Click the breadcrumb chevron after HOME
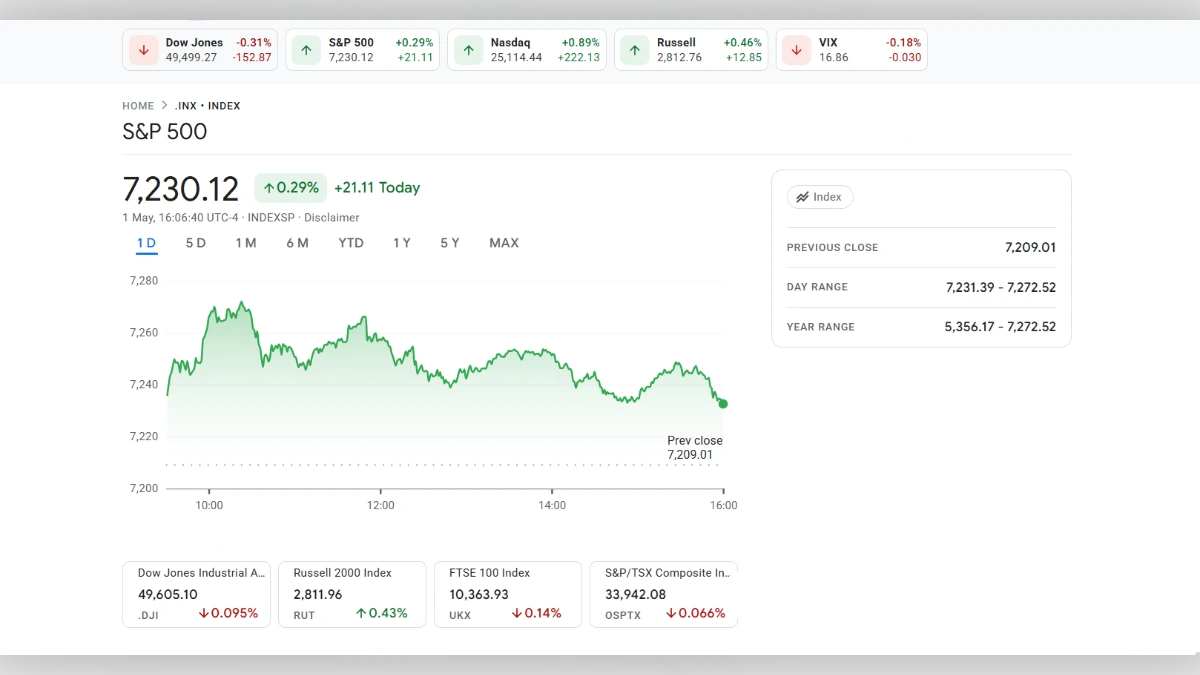1200x675 pixels. click(164, 105)
